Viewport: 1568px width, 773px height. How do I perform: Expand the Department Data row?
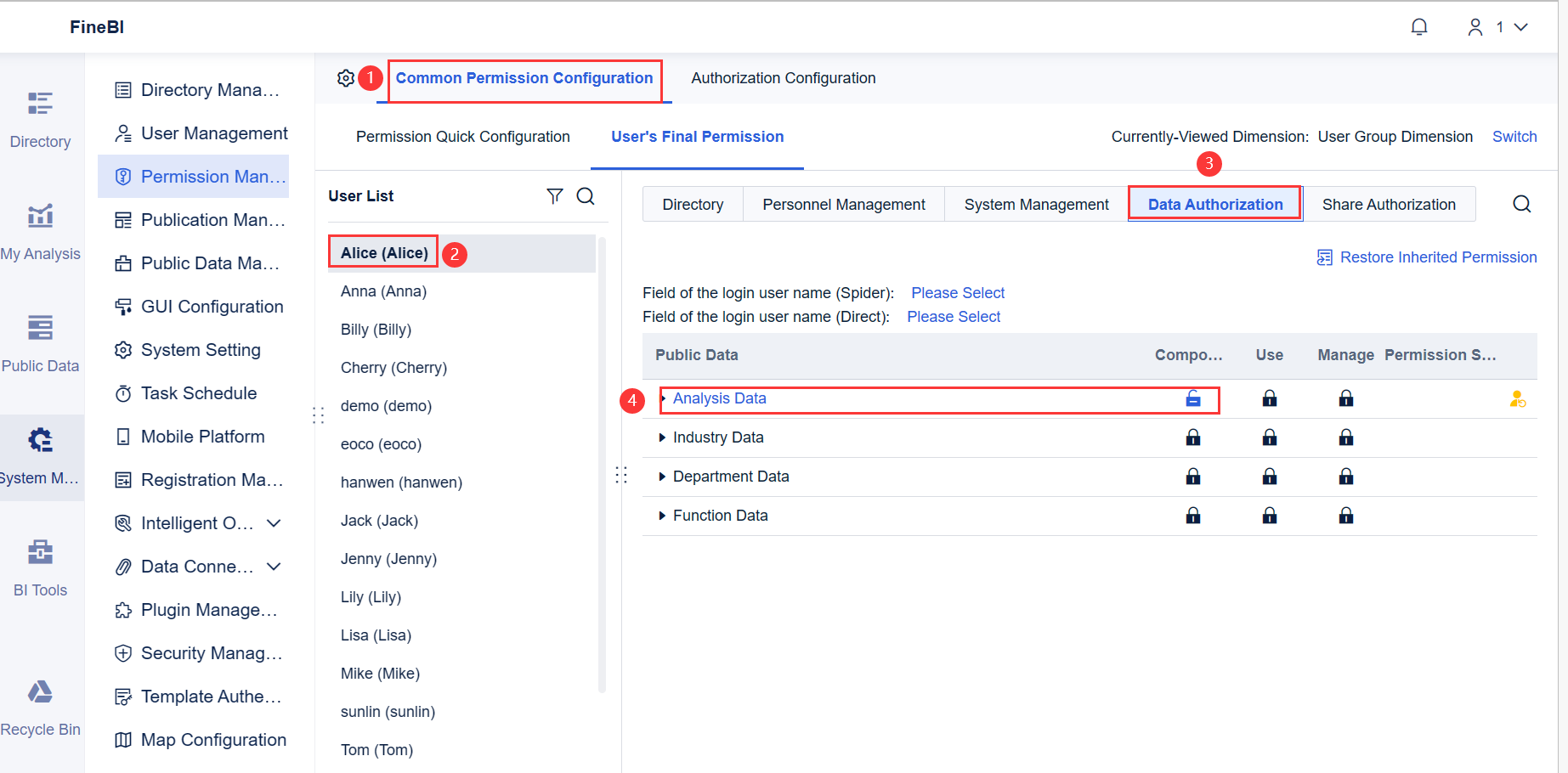(x=663, y=476)
